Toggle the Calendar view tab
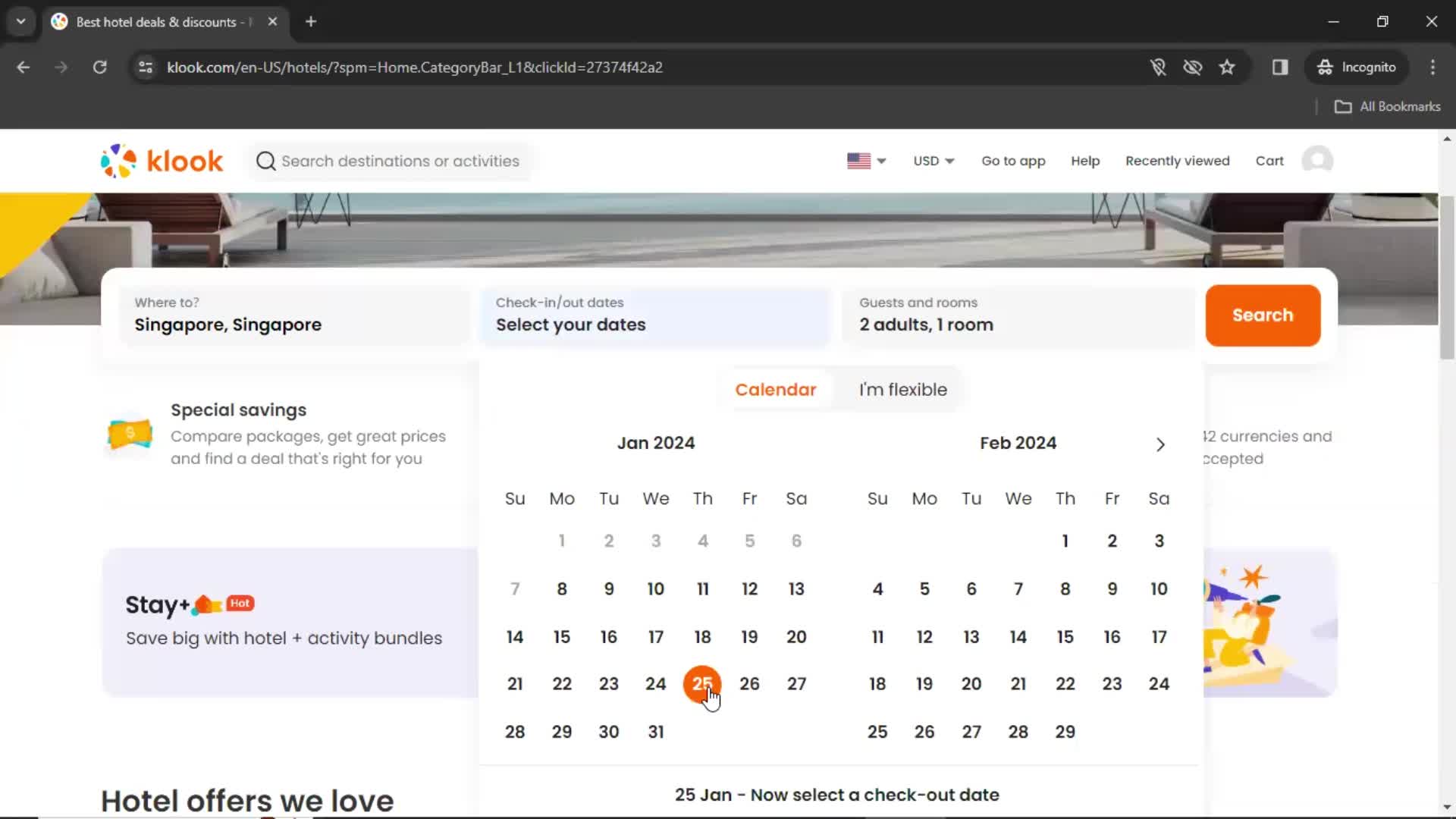 point(775,389)
